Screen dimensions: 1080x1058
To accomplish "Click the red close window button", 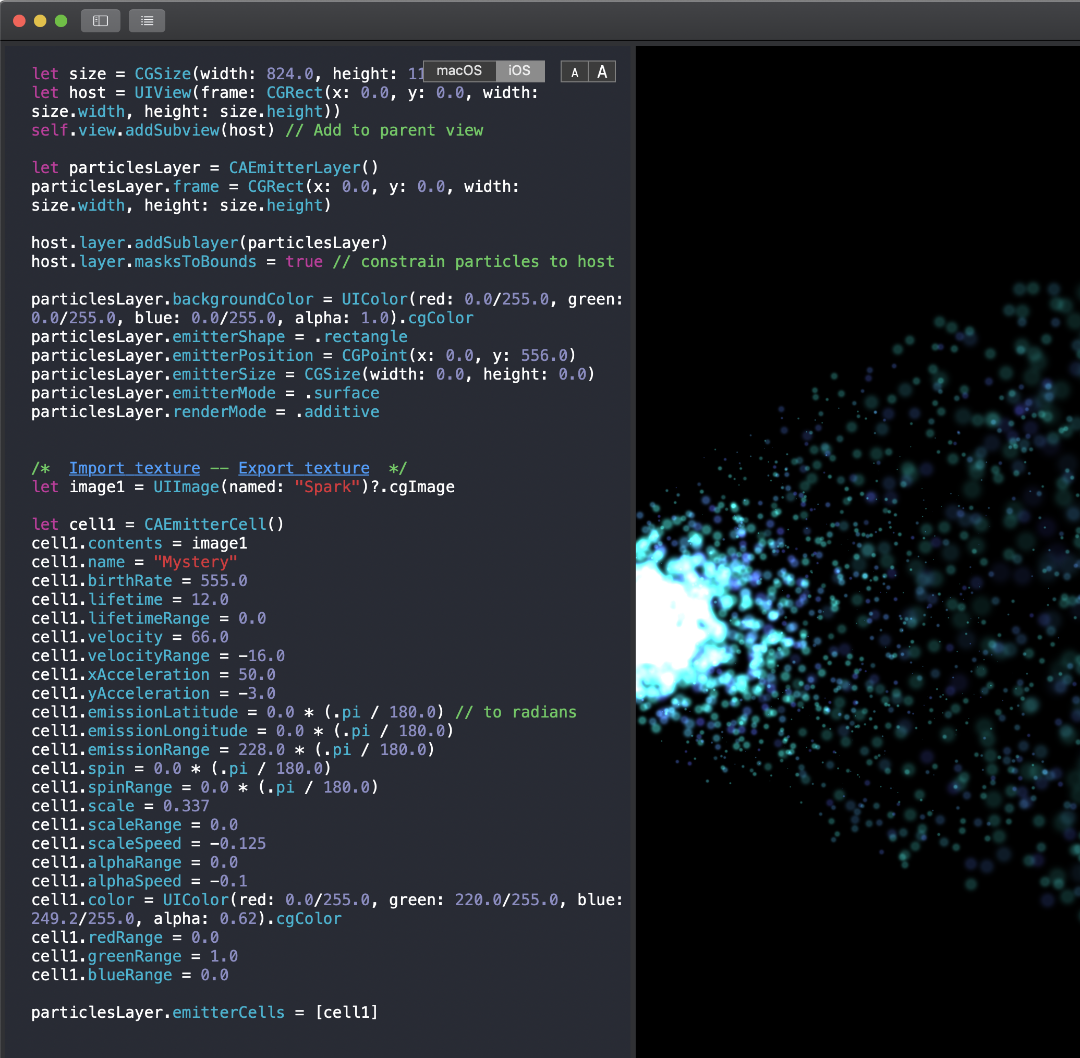I will (x=19, y=21).
